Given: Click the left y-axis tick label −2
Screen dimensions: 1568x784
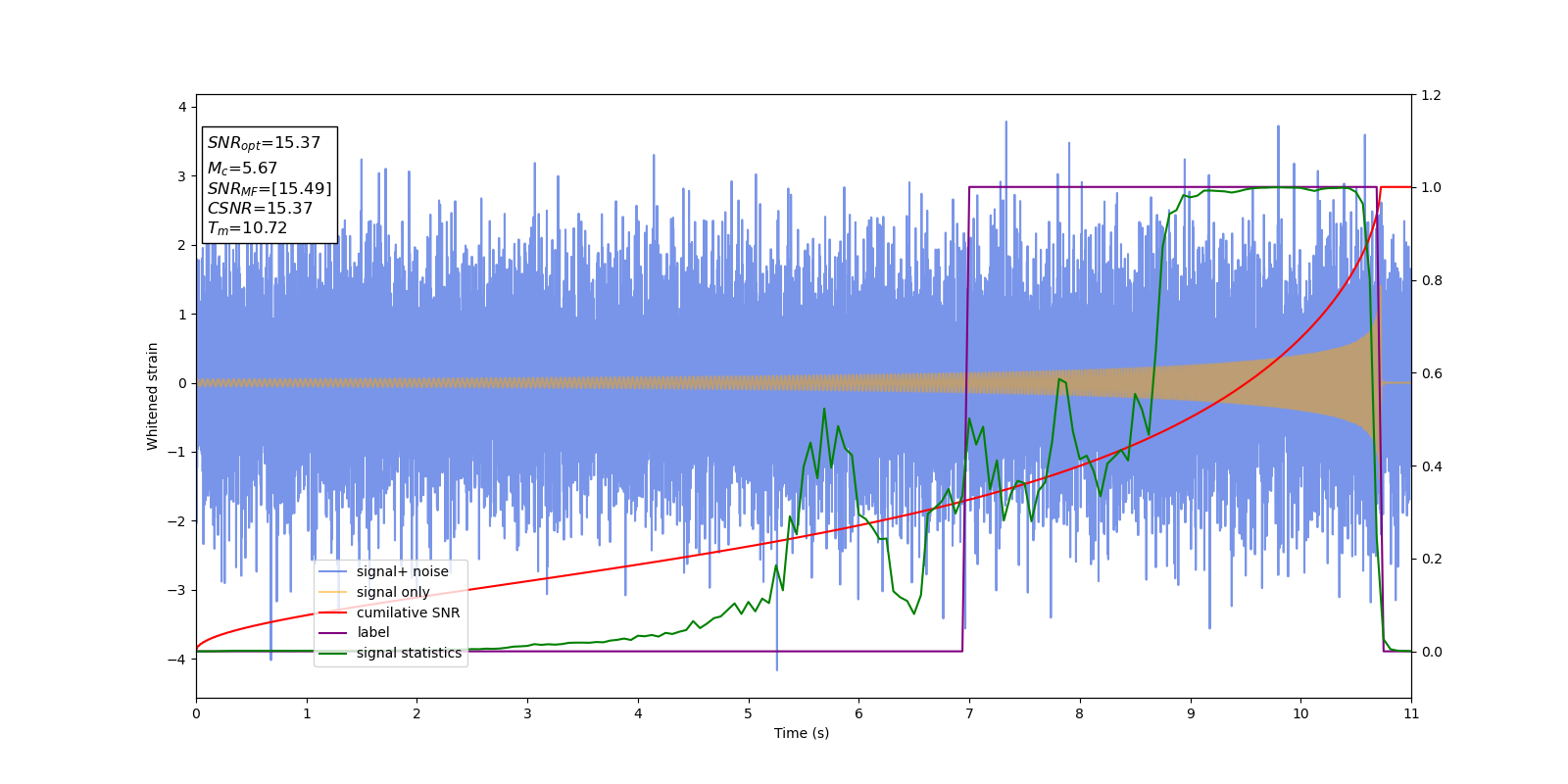Looking at the screenshot, I should (177, 521).
